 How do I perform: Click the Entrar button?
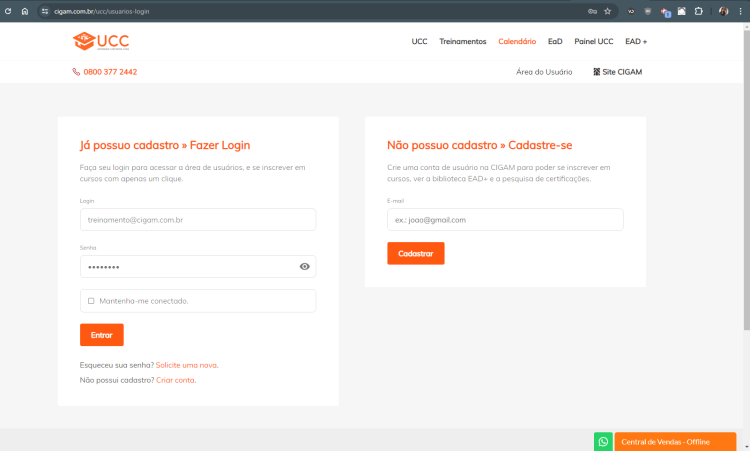click(102, 335)
